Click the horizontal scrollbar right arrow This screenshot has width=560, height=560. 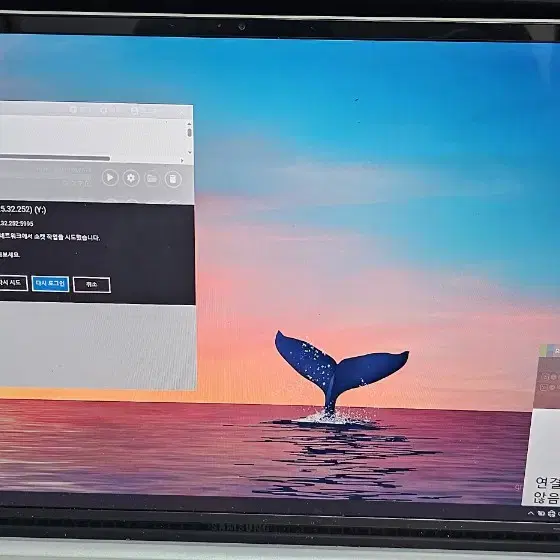pos(182,161)
